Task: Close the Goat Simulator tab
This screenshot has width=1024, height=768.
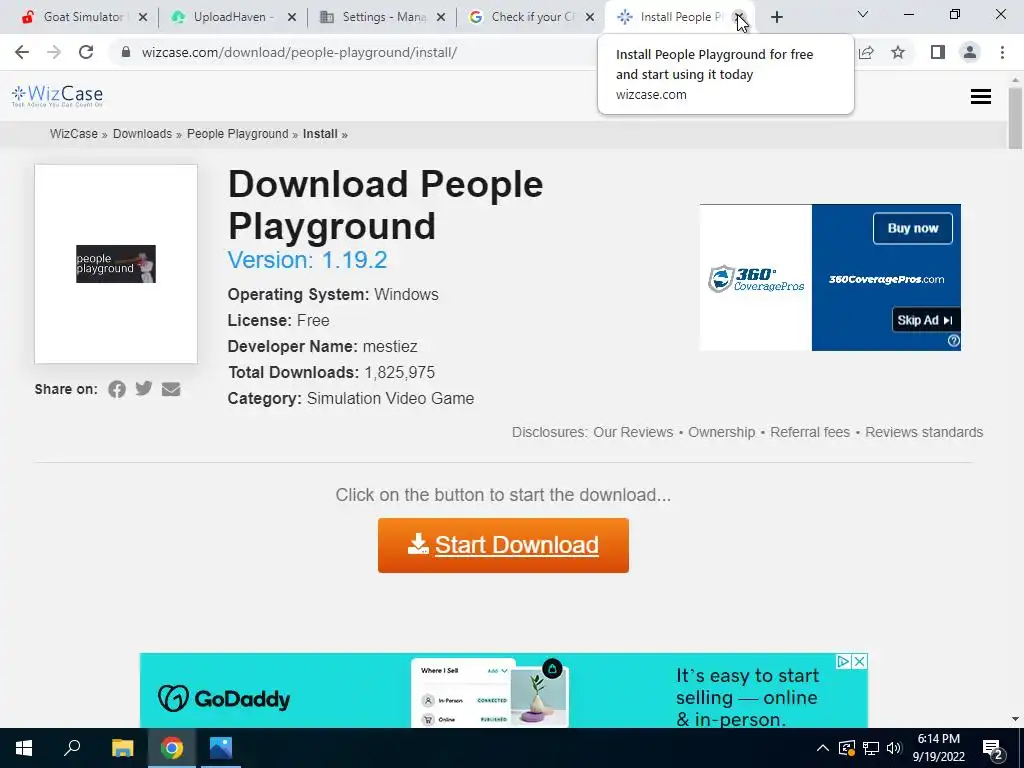Action: click(143, 17)
